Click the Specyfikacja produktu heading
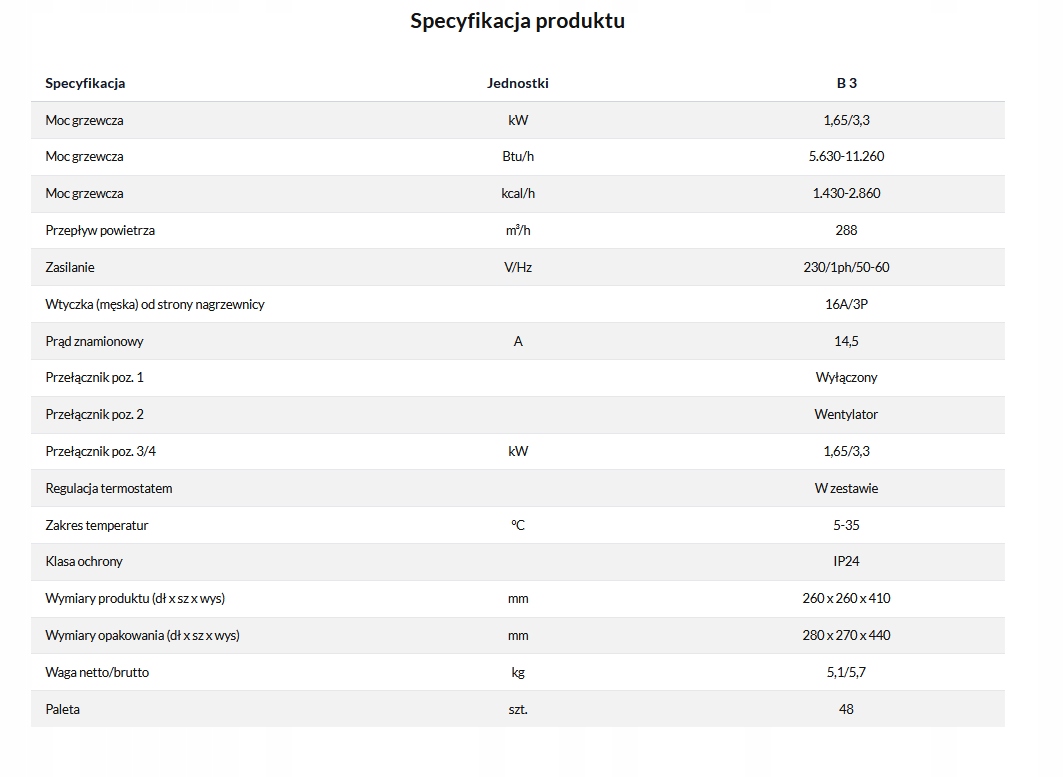 [x=517, y=21]
